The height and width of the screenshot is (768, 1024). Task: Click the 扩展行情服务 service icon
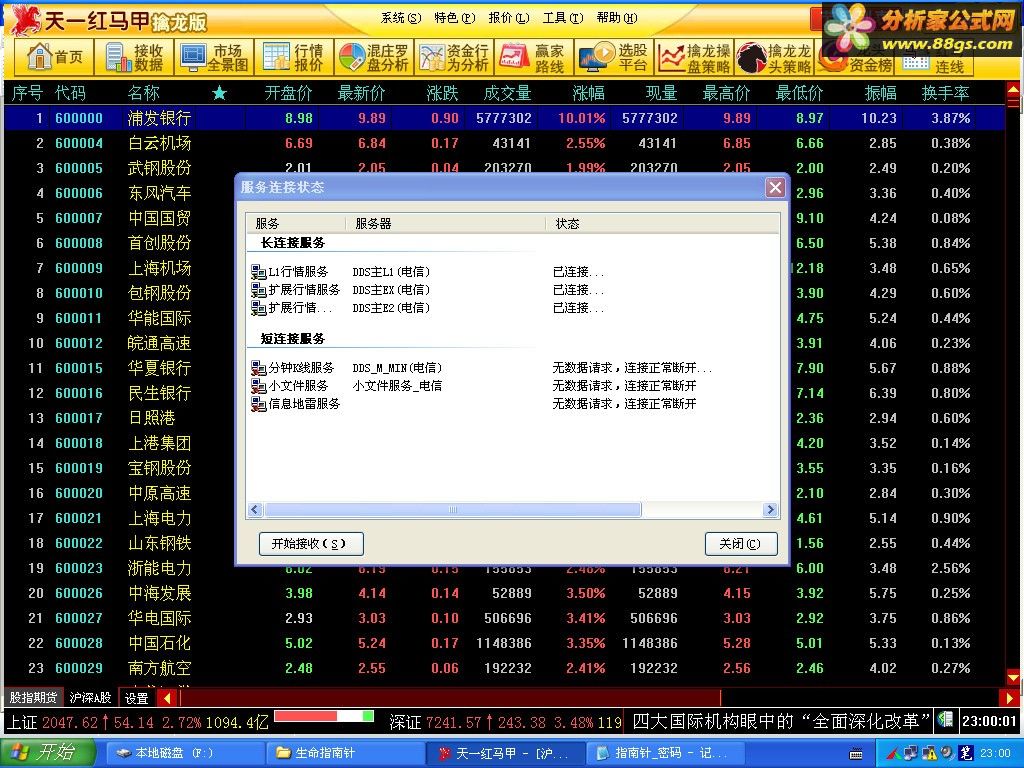(x=258, y=290)
